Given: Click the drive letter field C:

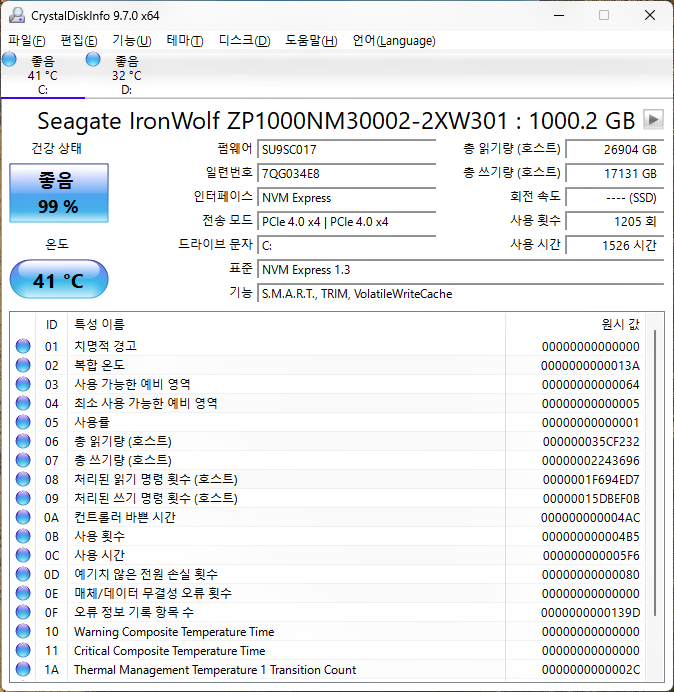Looking at the screenshot, I should 347,245.
